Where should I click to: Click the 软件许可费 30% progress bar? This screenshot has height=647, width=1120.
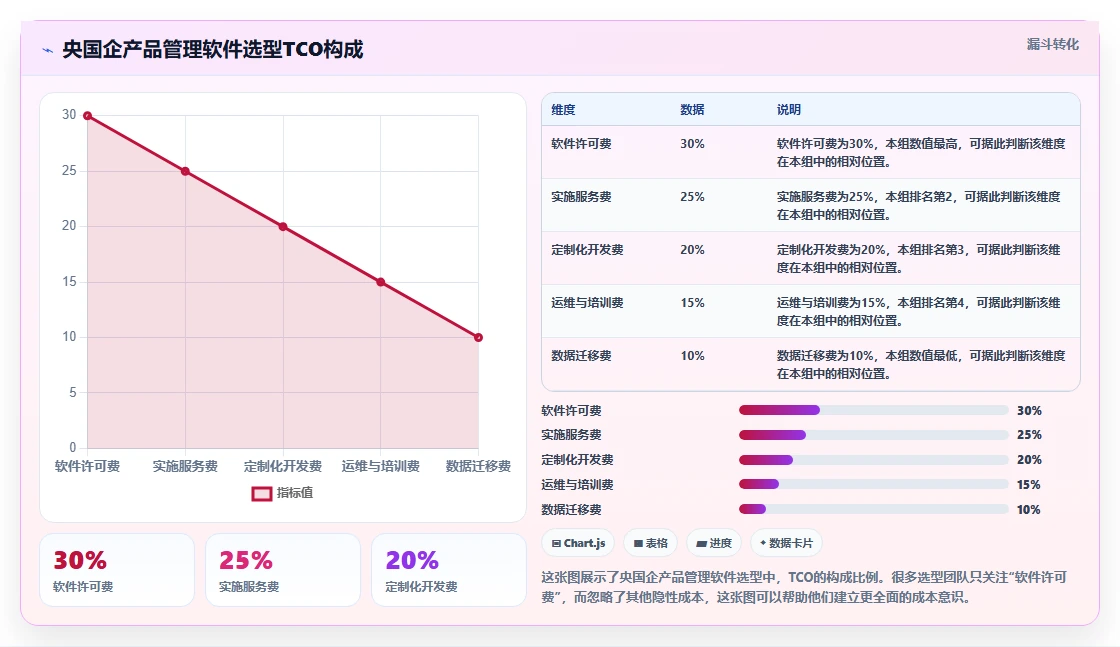(874, 411)
